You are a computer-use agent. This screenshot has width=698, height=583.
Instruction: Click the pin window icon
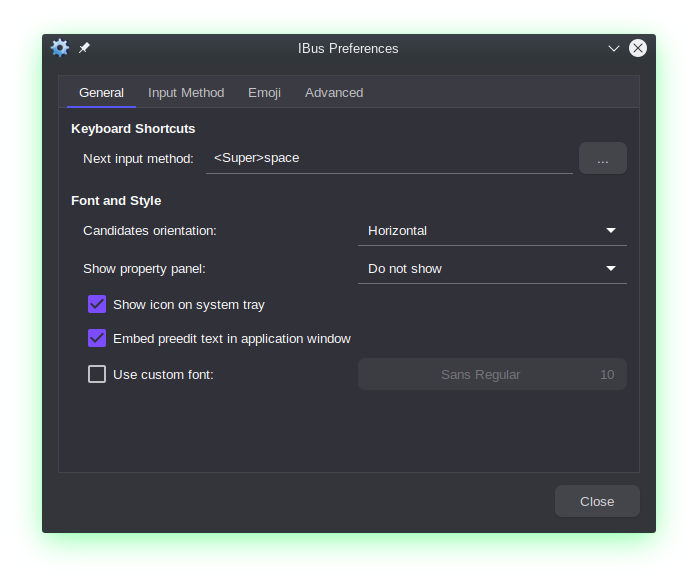(84, 48)
